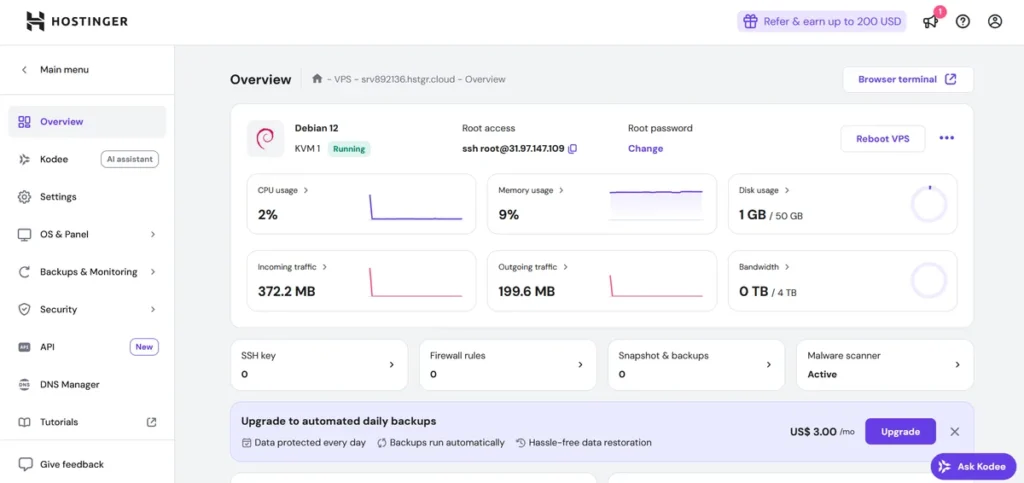
Task: Open Bandwidth details chevron
Action: click(787, 267)
